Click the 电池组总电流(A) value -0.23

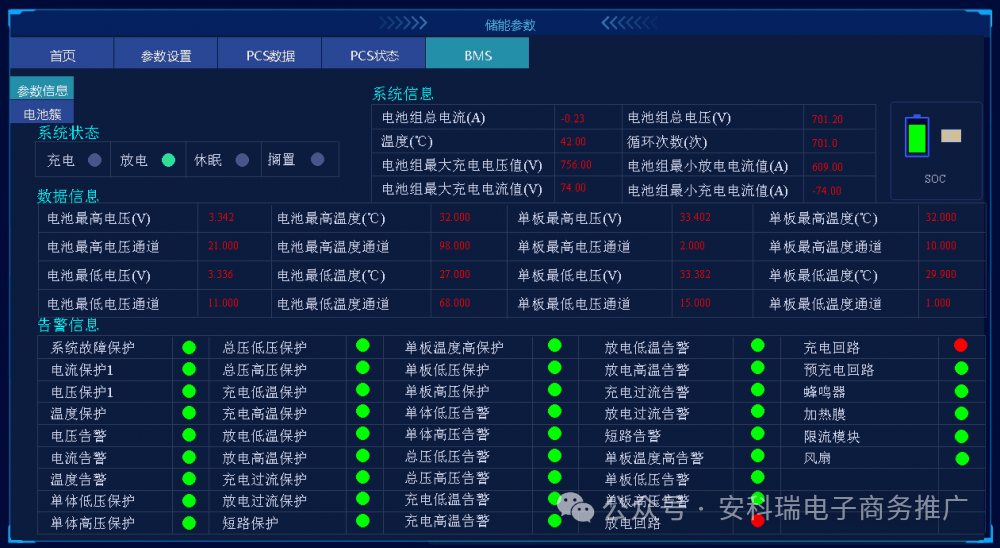click(573, 119)
